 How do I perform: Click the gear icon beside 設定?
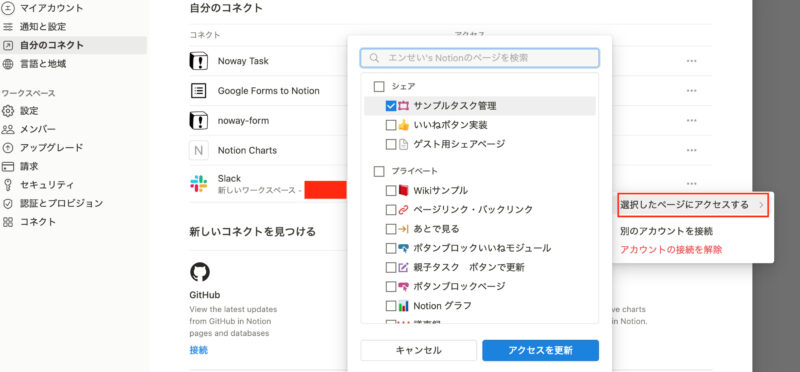(8, 111)
